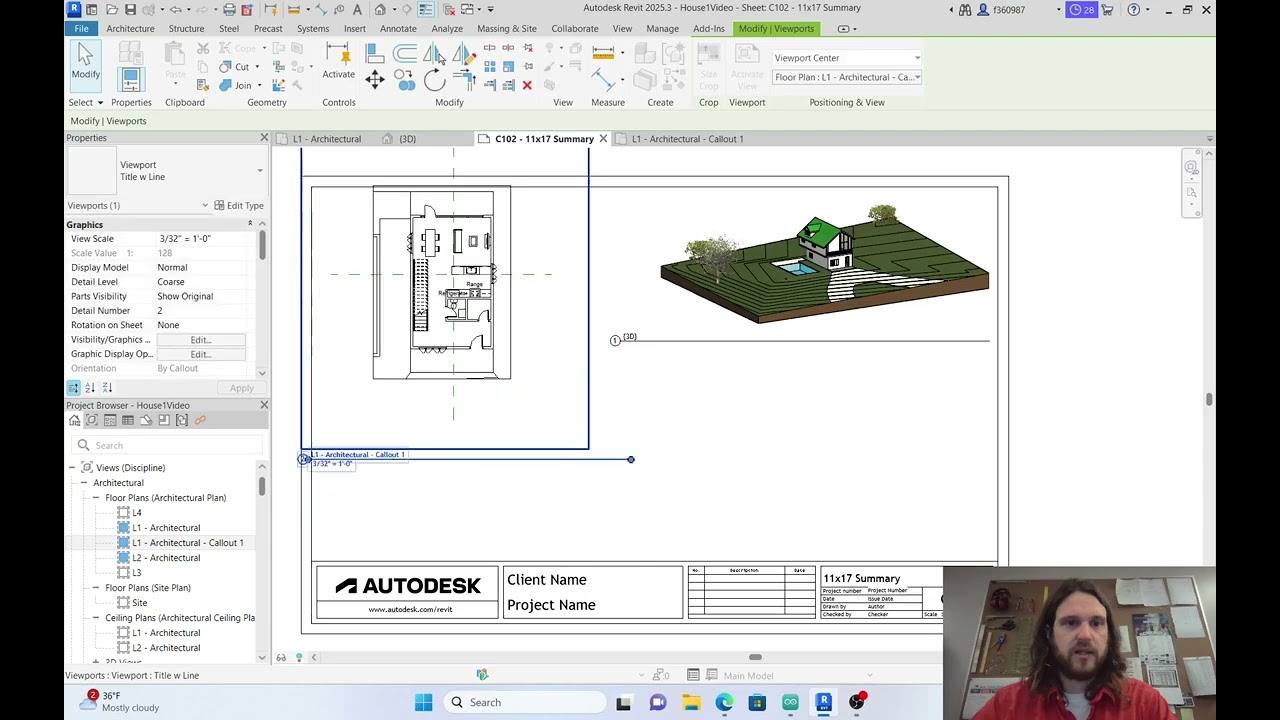Click the Open folder icon in quick access toolbar
Screen dimensions: 1280x720
pyautogui.click(x=111, y=10)
